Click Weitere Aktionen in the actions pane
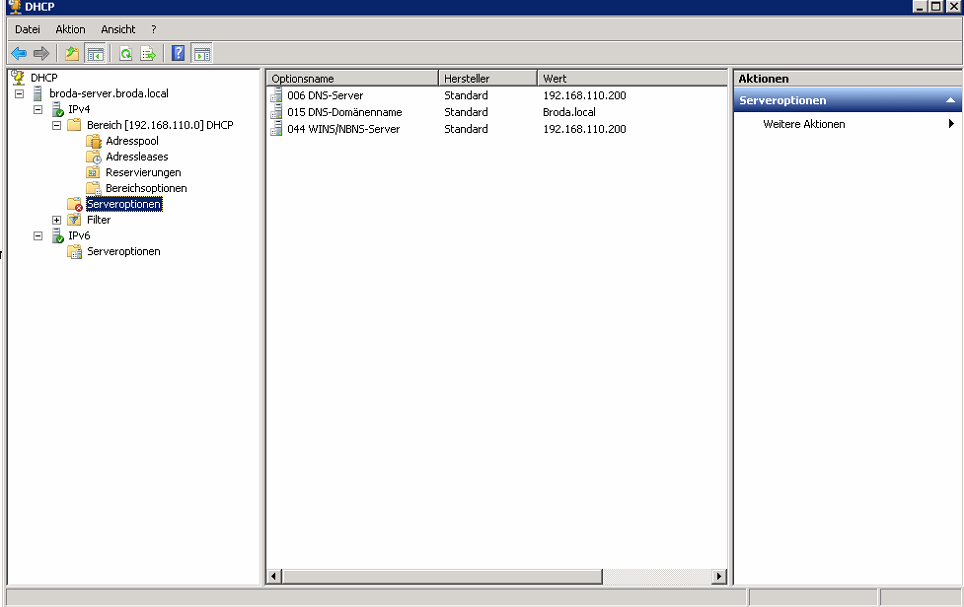Viewport: 964px width, 607px height. tap(804, 124)
